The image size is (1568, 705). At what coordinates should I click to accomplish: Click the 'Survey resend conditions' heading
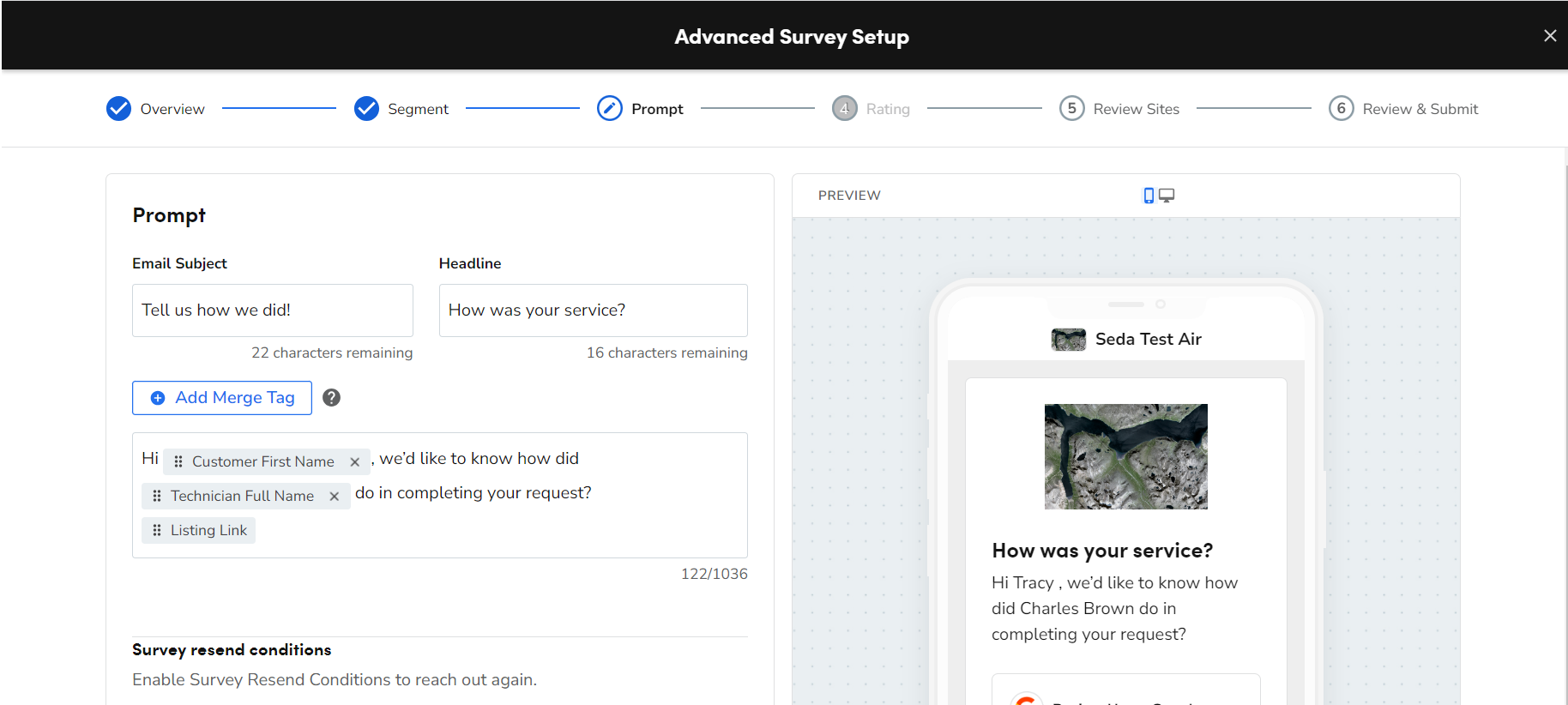pos(232,650)
